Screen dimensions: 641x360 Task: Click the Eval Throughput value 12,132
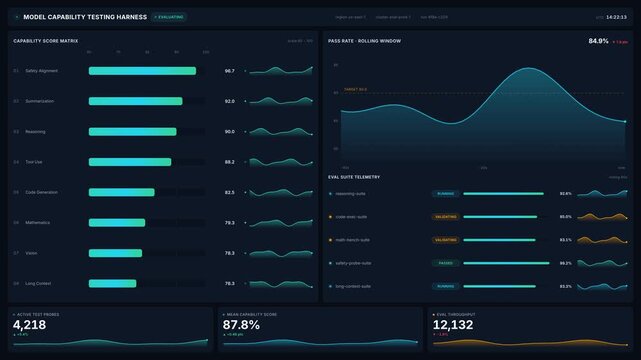453,325
